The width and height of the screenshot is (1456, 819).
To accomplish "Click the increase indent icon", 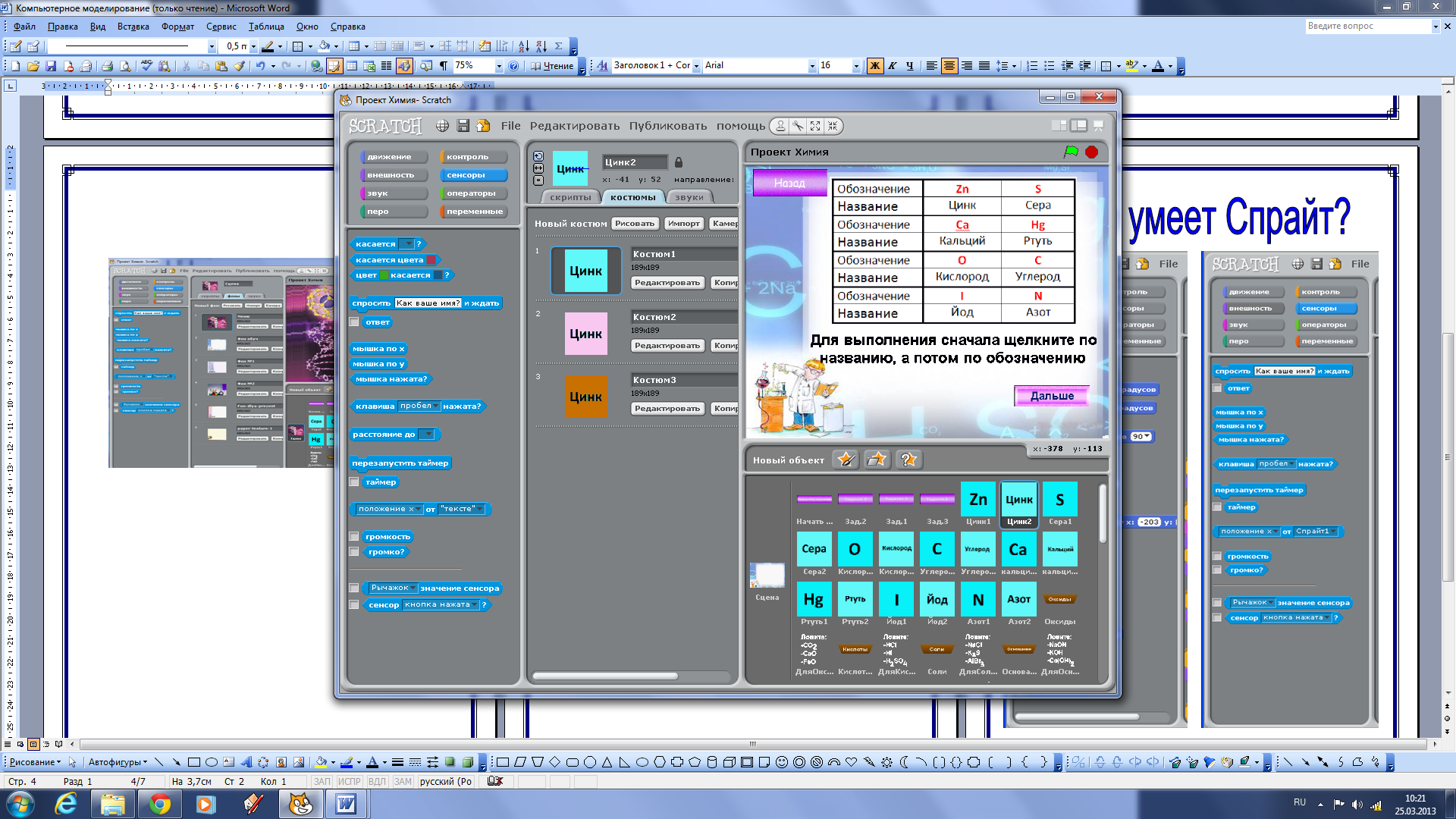I will pyautogui.click(x=1084, y=66).
